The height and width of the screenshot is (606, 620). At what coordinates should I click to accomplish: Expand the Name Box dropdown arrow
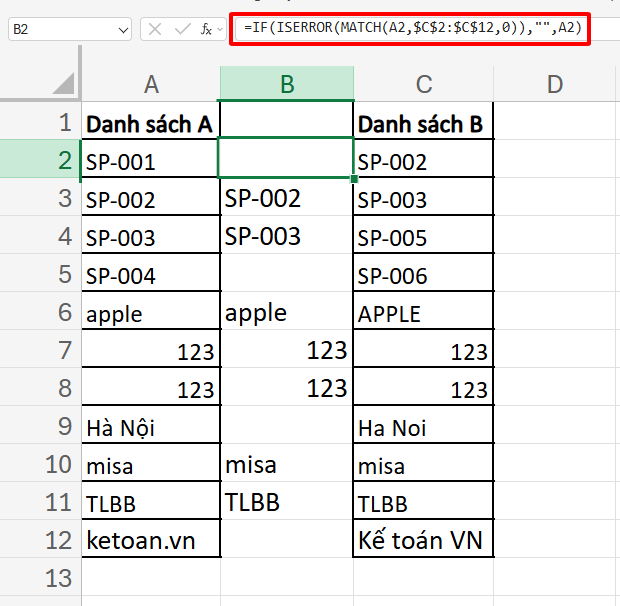[x=123, y=30]
